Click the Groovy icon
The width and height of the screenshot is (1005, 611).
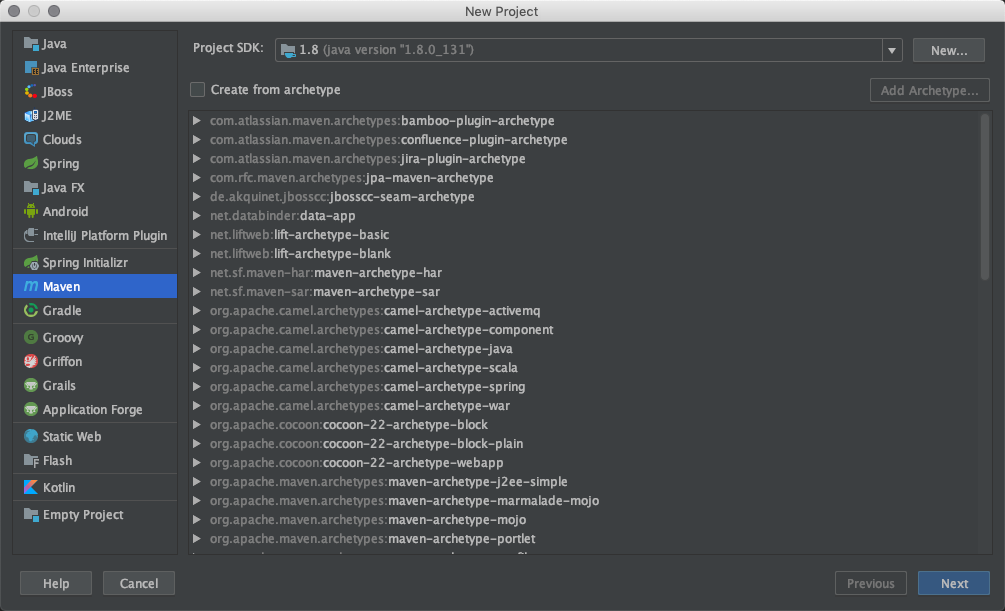31,337
